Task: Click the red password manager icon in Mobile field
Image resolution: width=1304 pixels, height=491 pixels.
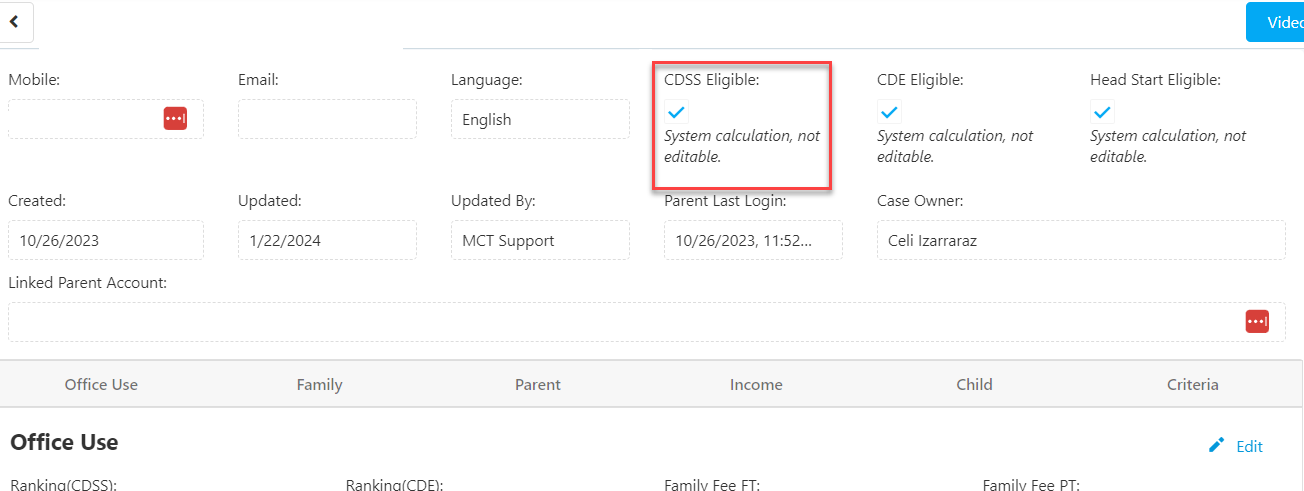Action: tap(175, 118)
